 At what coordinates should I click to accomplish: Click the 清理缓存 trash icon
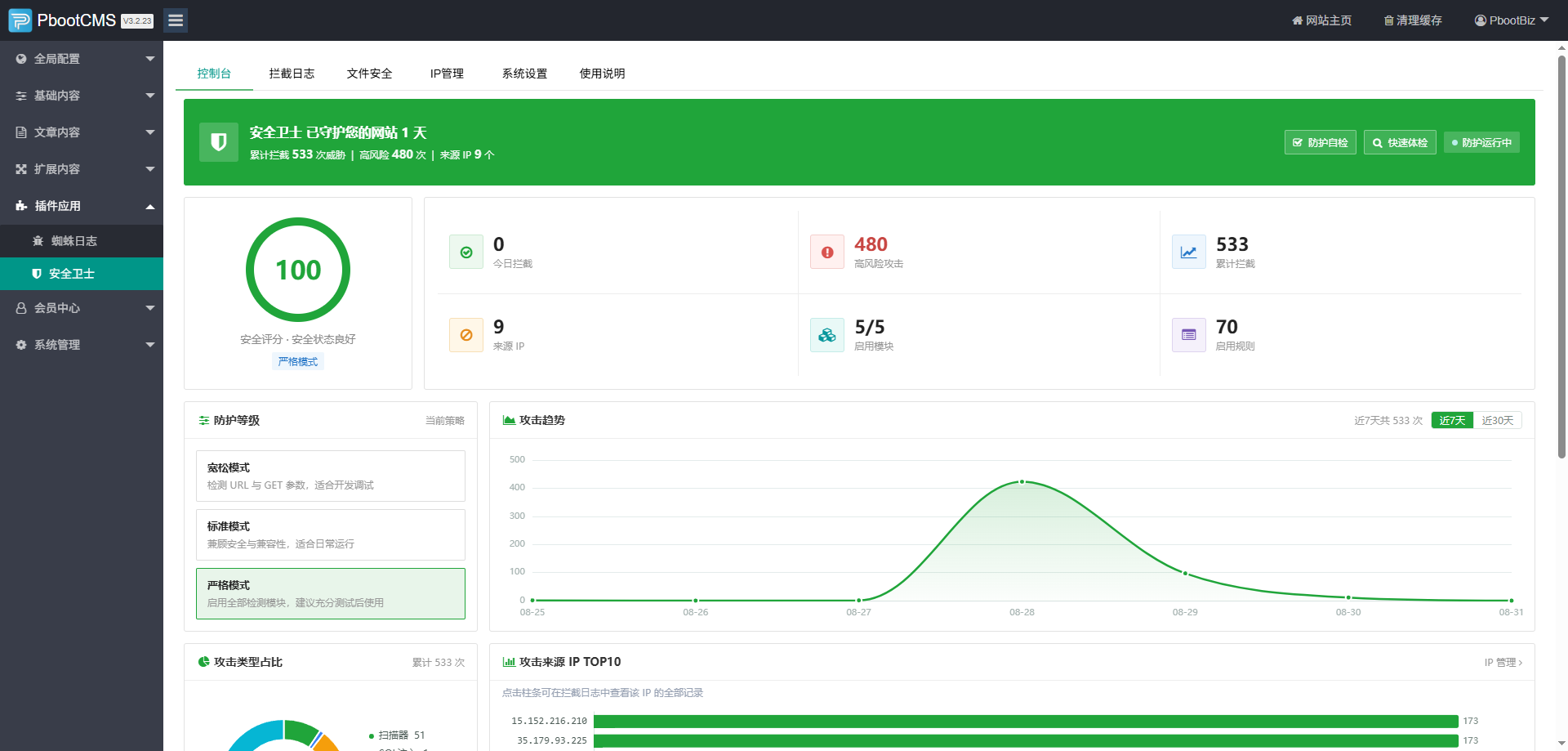click(1388, 20)
